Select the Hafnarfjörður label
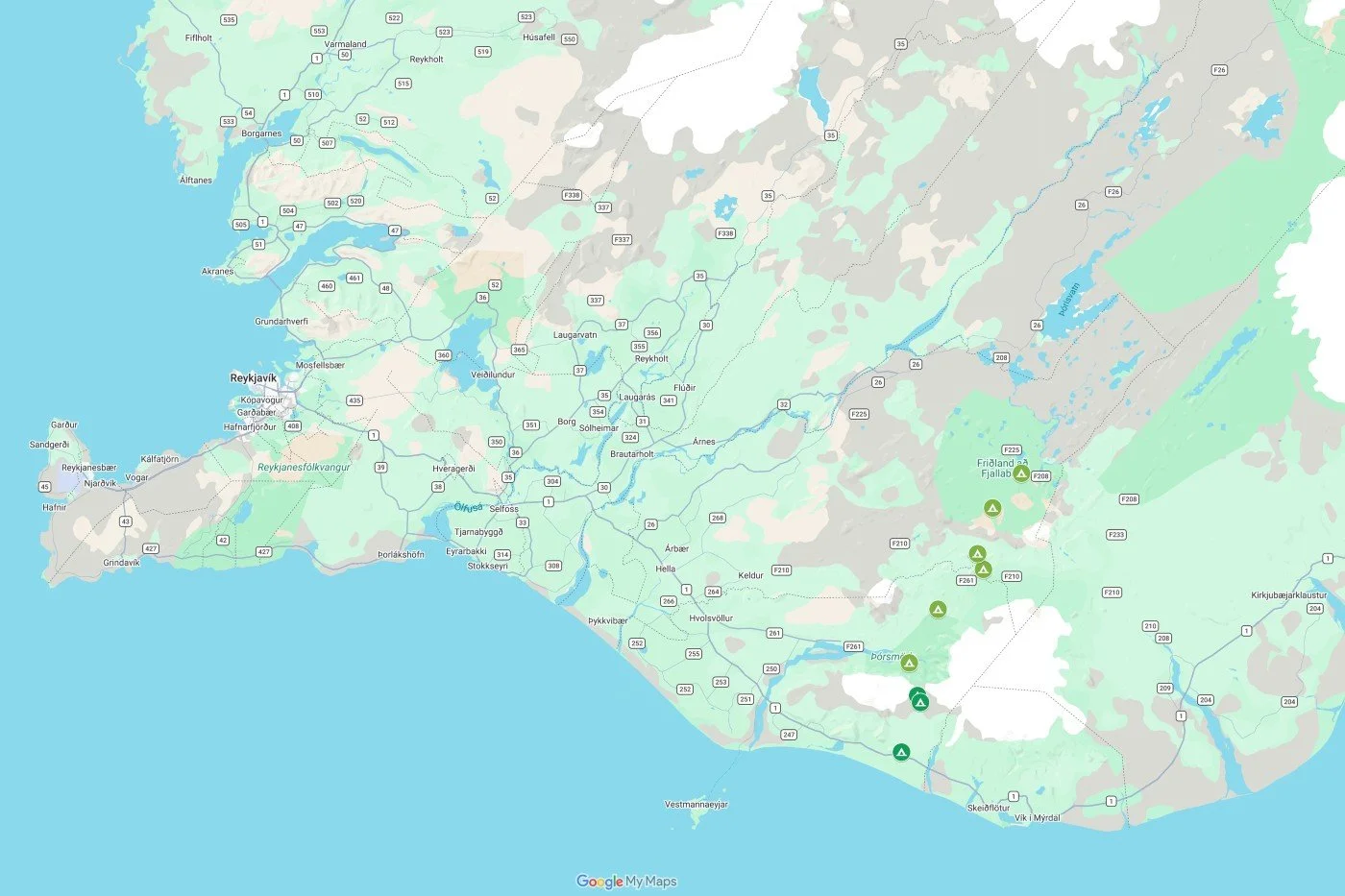Viewport: 1345px width, 896px height. click(250, 427)
